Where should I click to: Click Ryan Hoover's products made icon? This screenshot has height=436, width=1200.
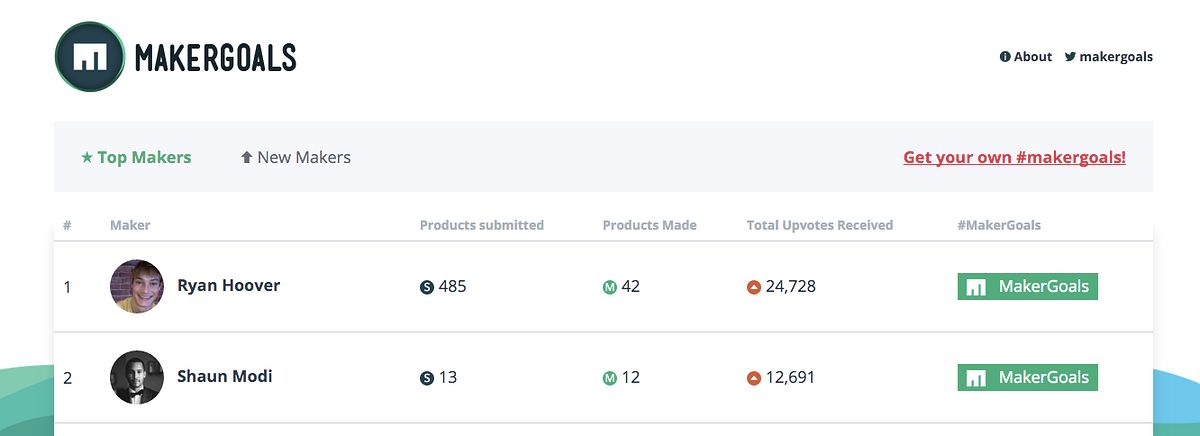tap(609, 287)
